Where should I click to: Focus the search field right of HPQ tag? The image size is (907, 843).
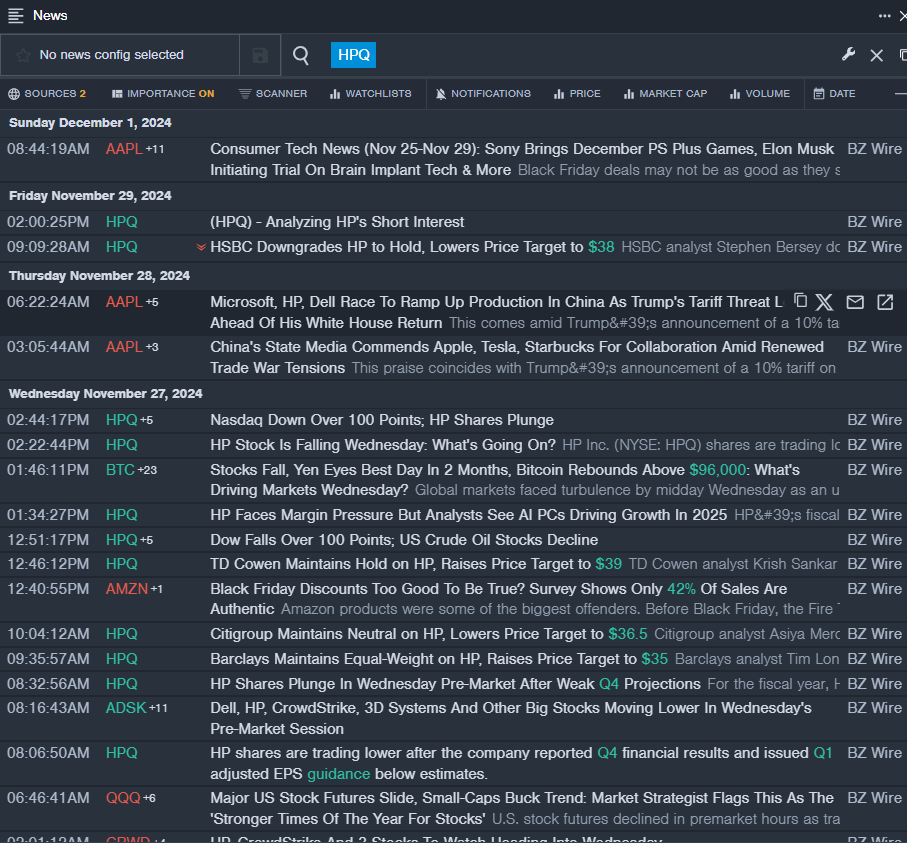pos(604,55)
